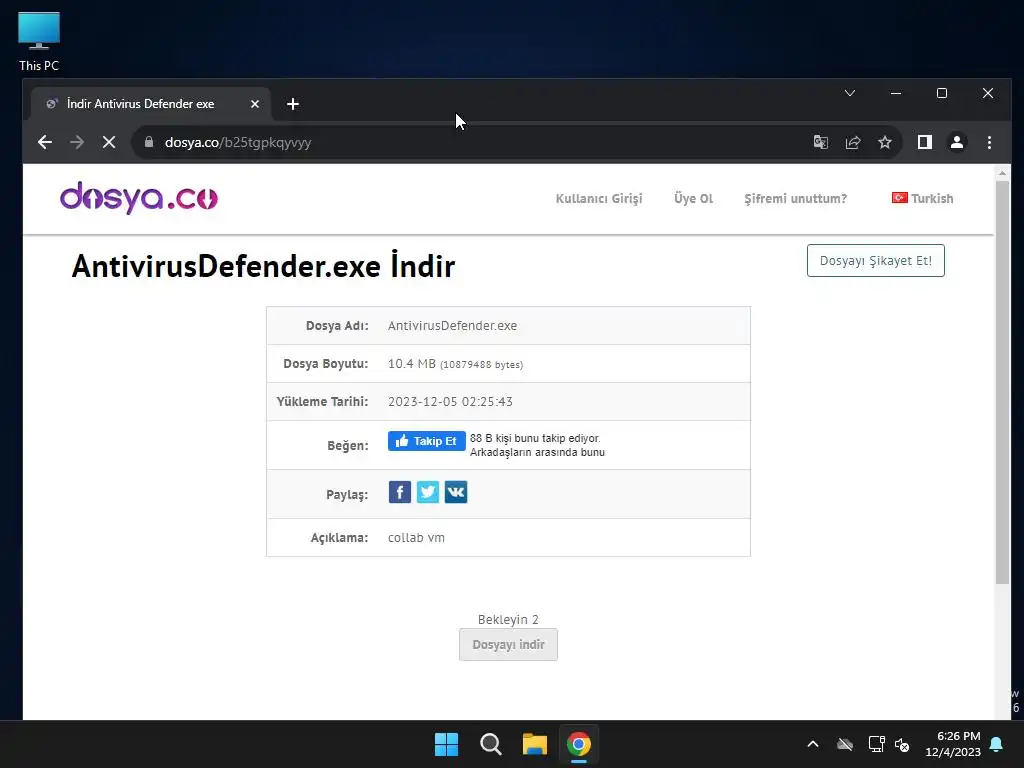Click the cloud sync tray icon
This screenshot has width=1024, height=768.
pyautogui.click(x=845, y=744)
